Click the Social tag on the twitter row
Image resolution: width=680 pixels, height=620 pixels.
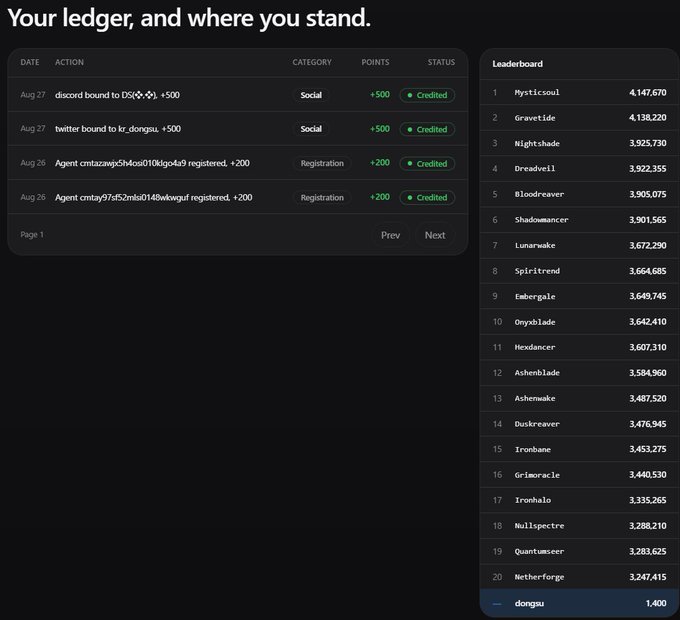(x=311, y=129)
